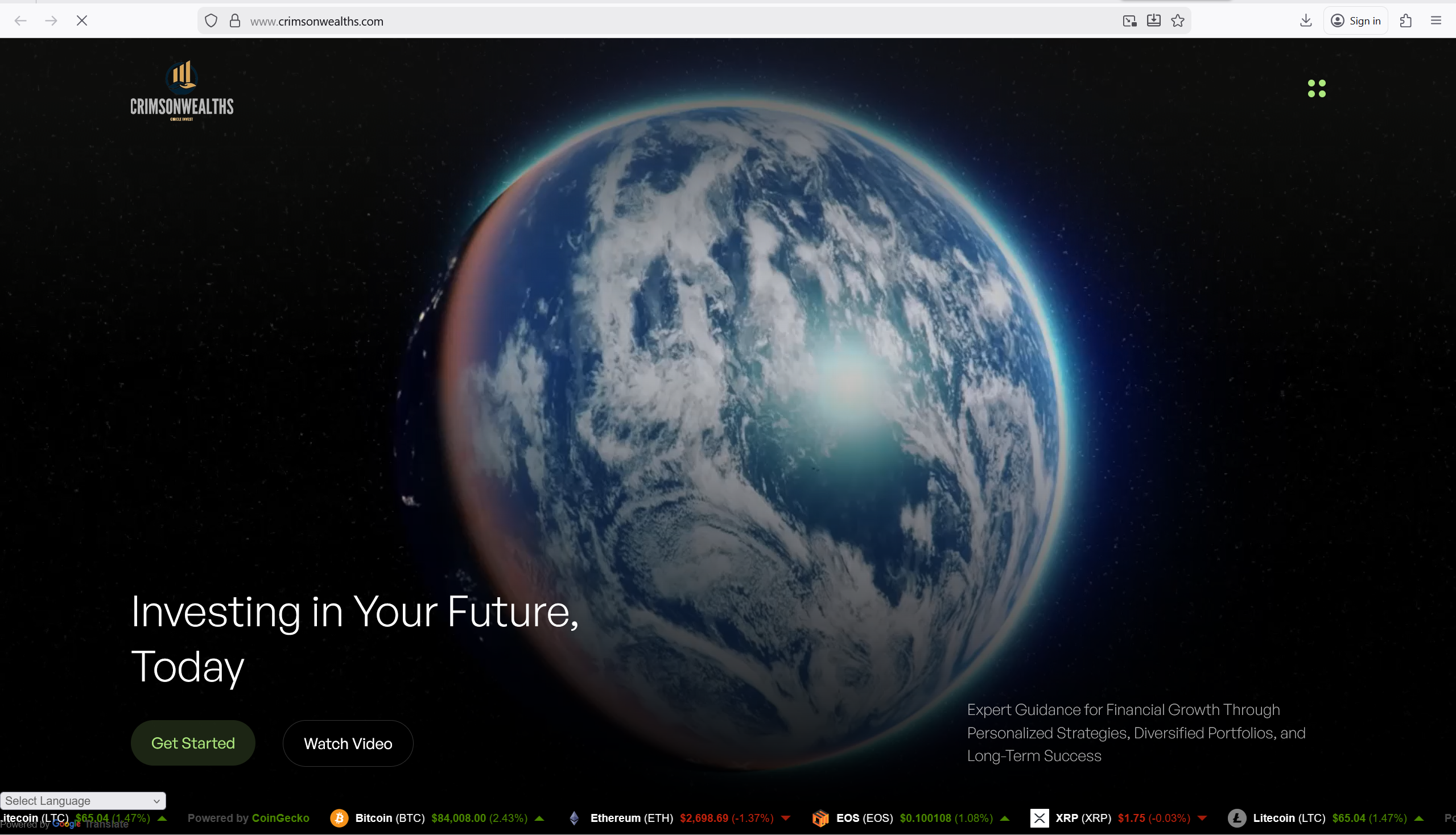Open the CoinGecko link in the ticker

[x=281, y=818]
